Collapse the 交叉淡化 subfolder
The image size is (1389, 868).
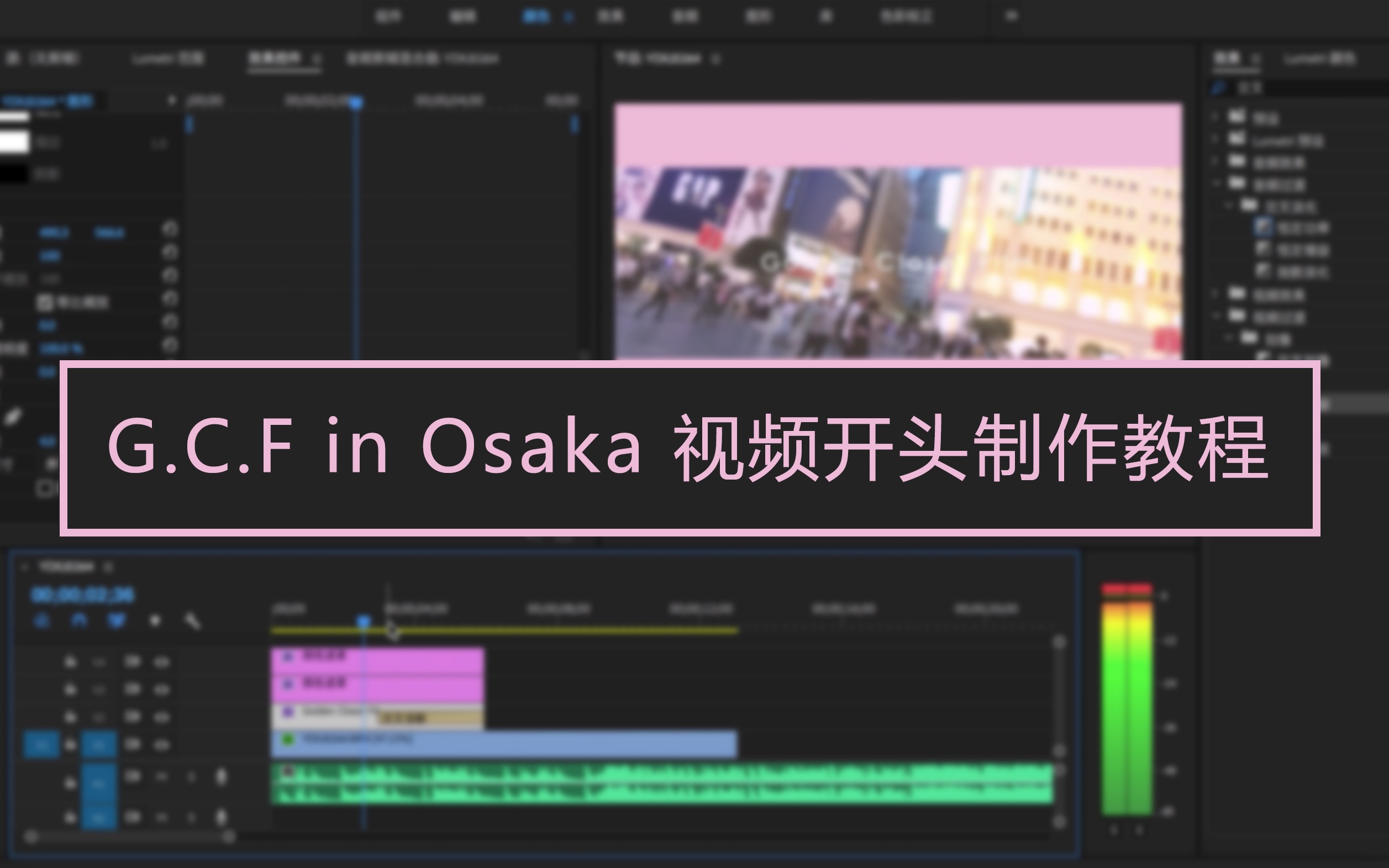1228,205
